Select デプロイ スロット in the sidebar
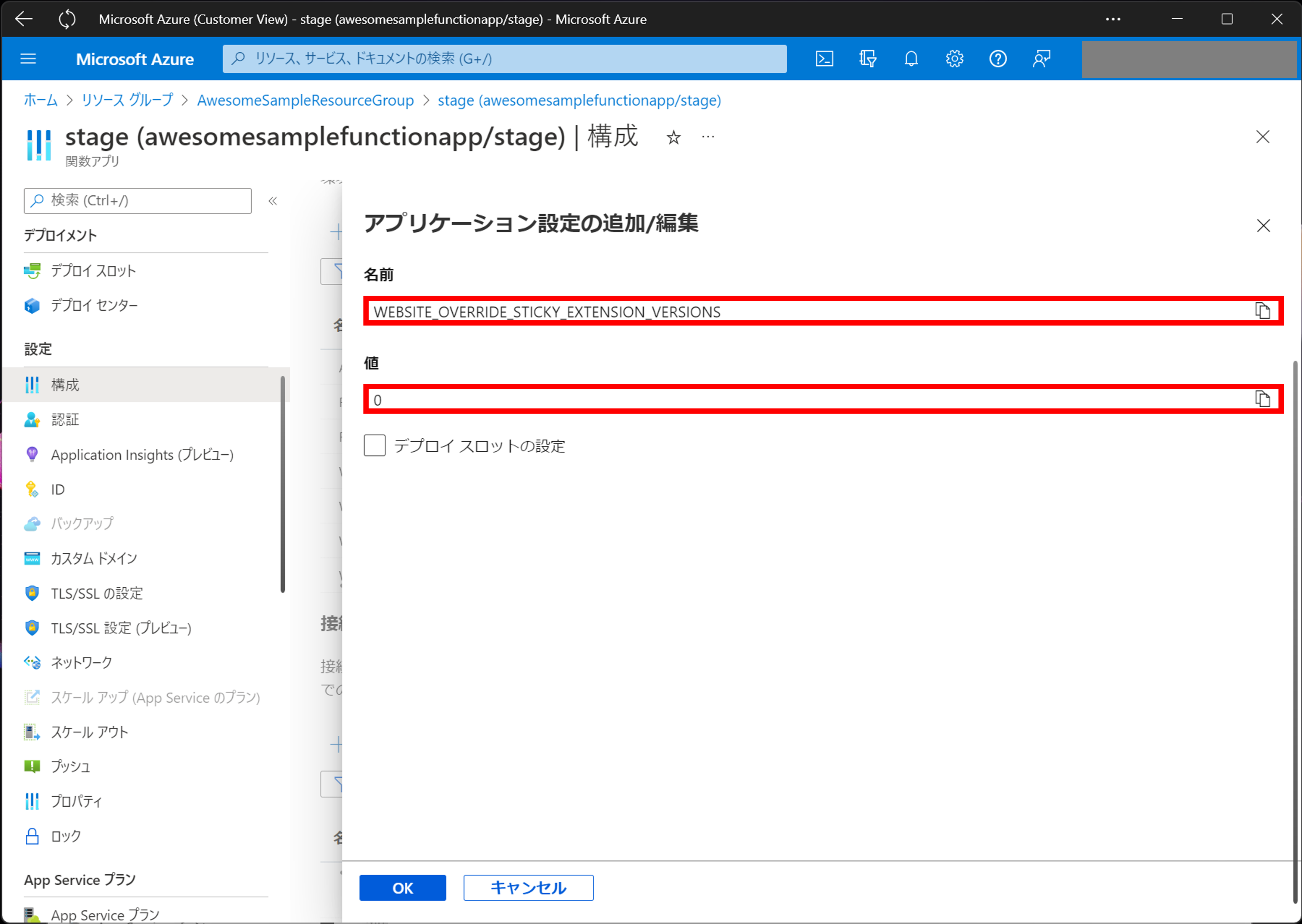 (x=93, y=271)
